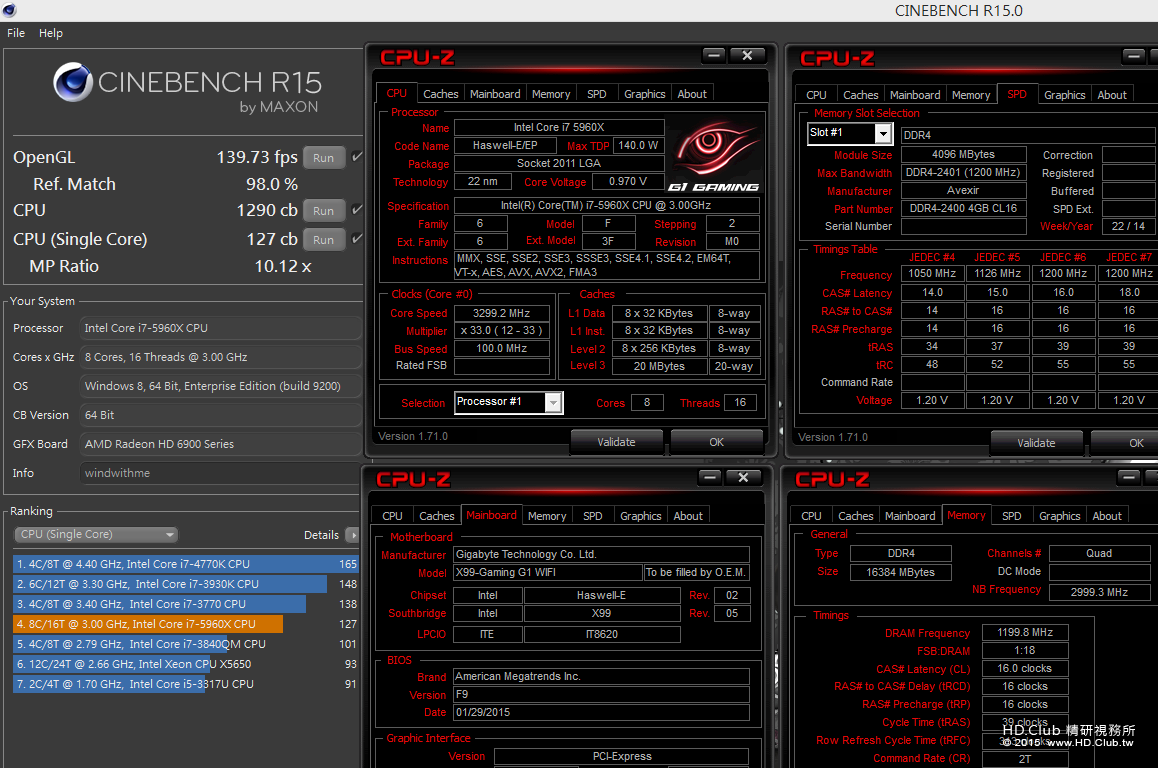Screen dimensions: 1158x768
Task: Toggle the OpenGL test checkbox
Action: [357, 157]
